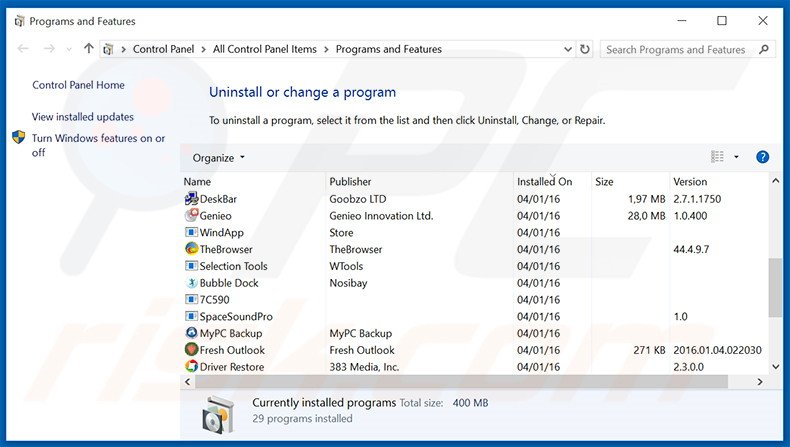Click the vertical scrollbar thumb
Image resolution: width=790 pixels, height=447 pixels.
(775, 288)
